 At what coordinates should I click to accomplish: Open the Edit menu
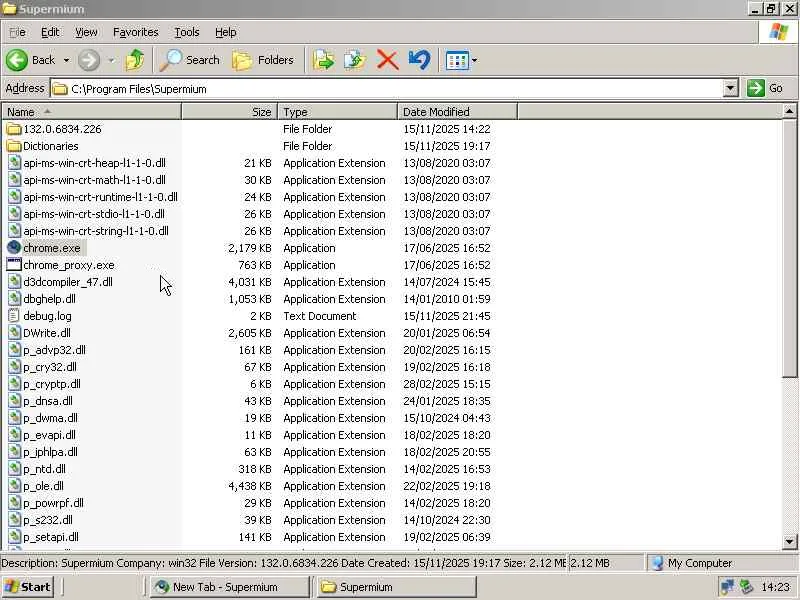tap(50, 32)
